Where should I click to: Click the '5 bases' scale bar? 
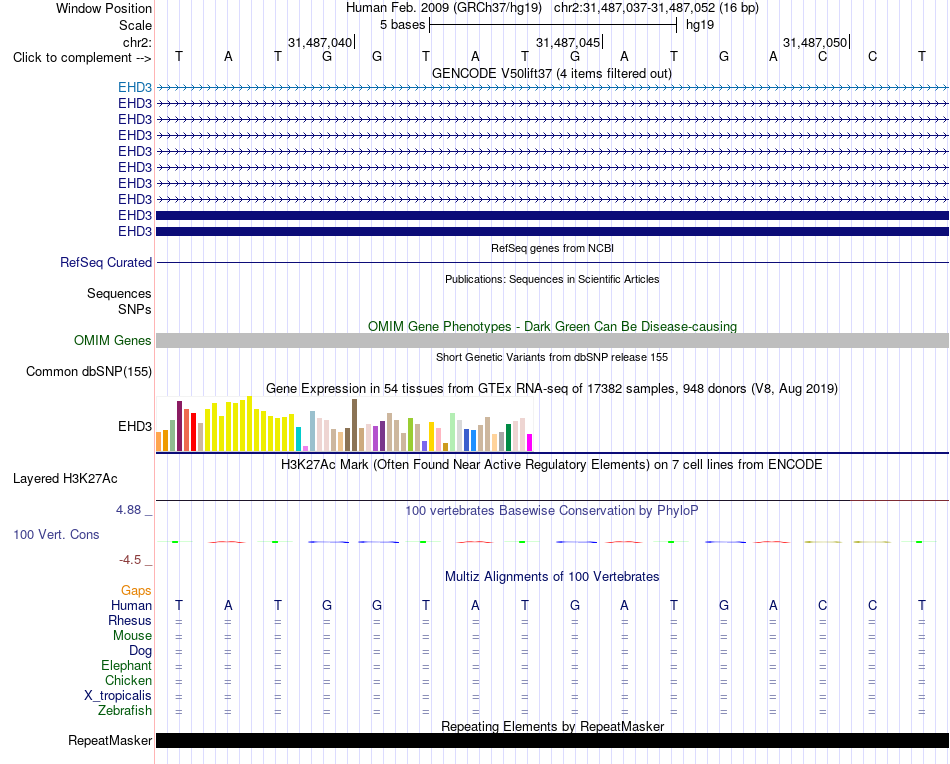tap(553, 25)
